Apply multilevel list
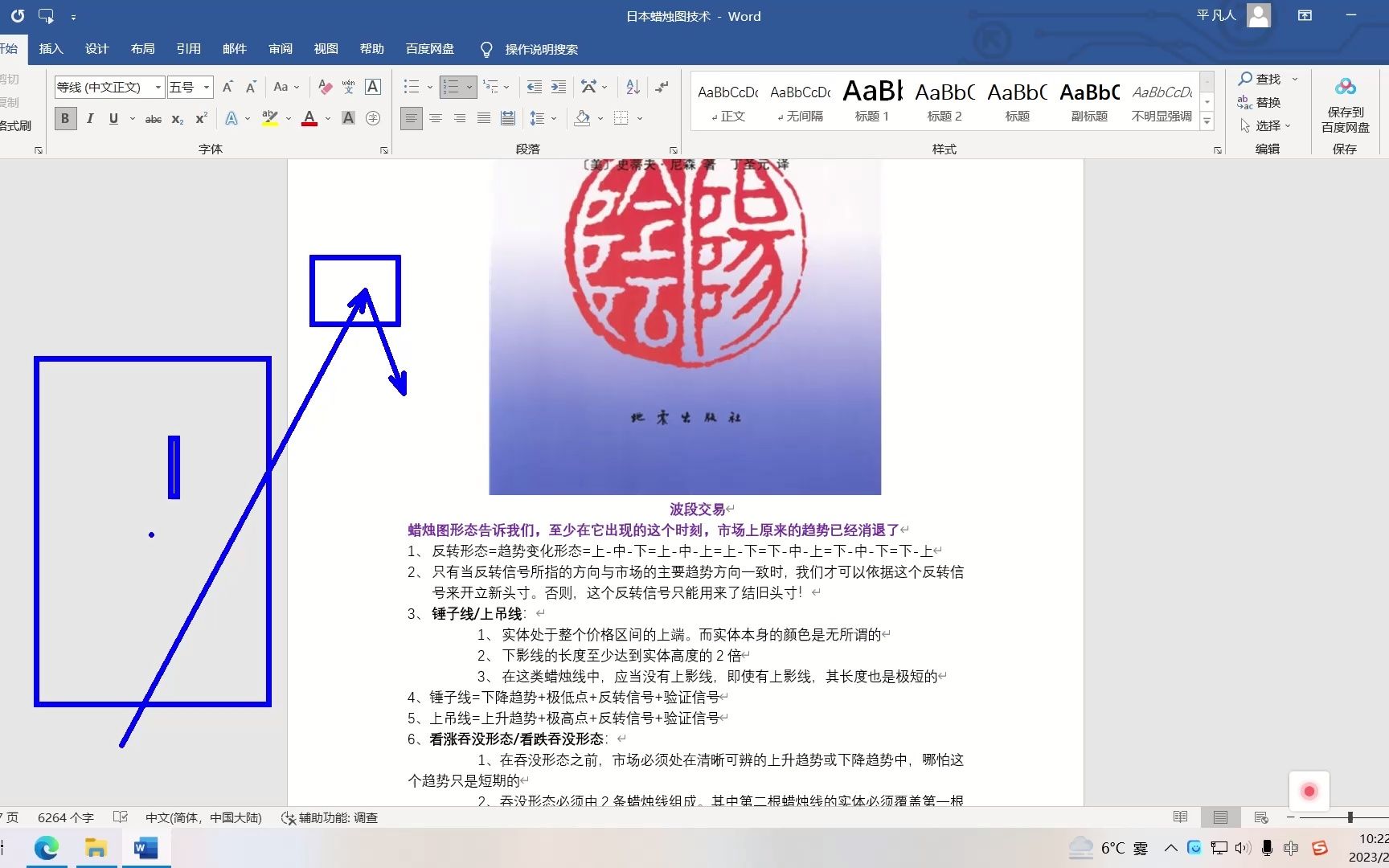The width and height of the screenshot is (1389, 868). pos(490,87)
